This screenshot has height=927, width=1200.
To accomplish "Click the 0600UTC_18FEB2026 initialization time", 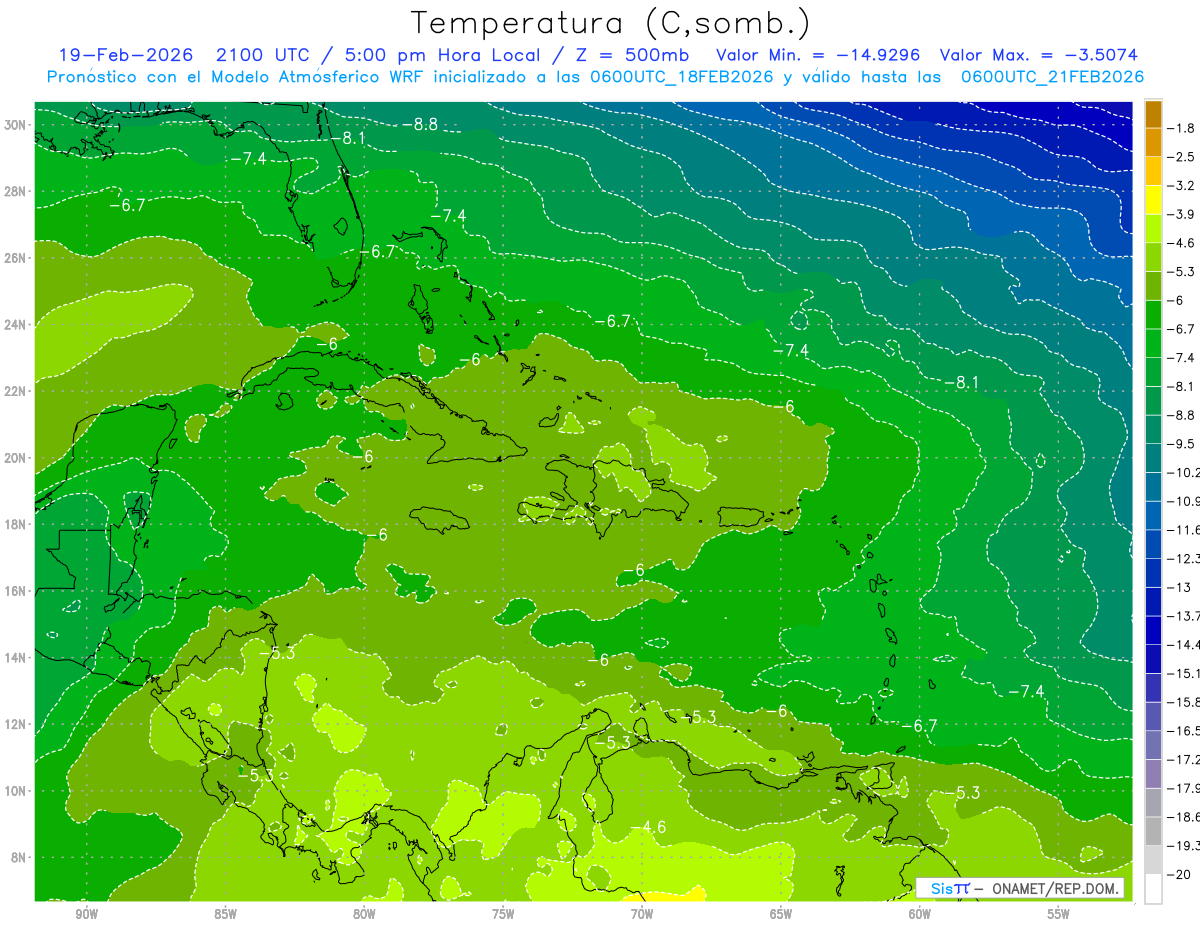I will tap(680, 77).
